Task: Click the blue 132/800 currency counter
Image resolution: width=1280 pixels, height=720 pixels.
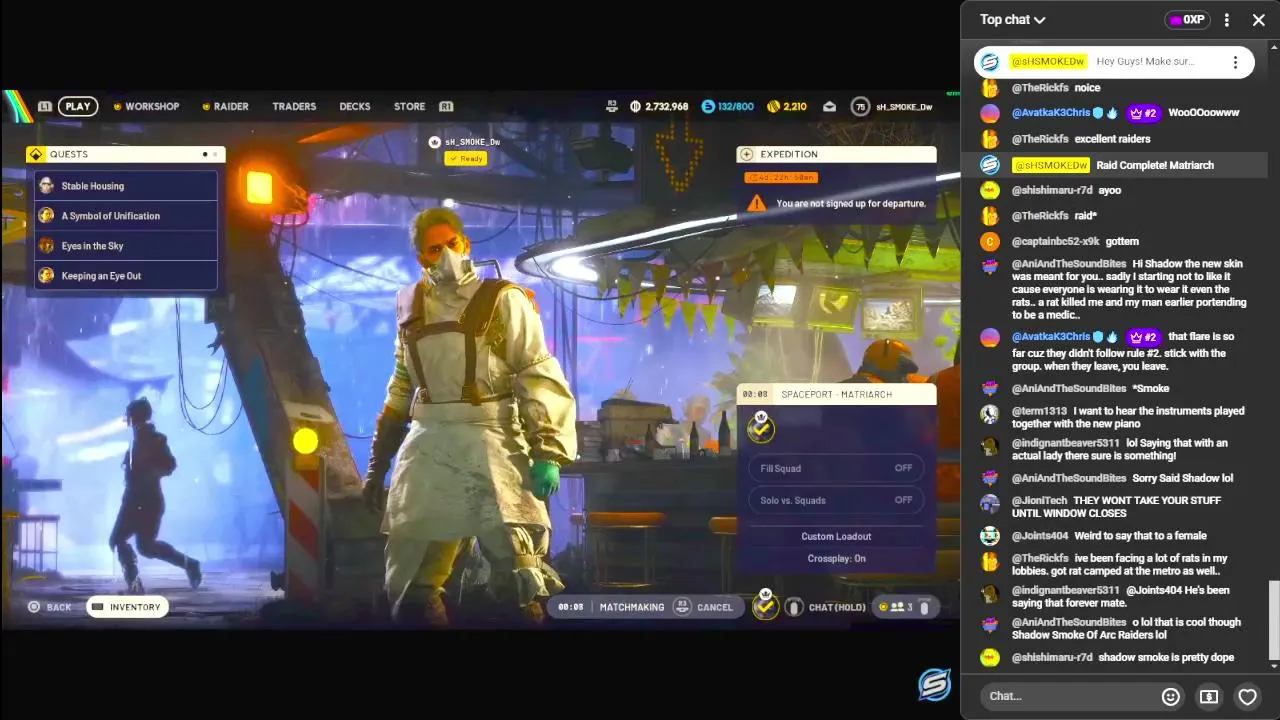Action: [x=728, y=106]
